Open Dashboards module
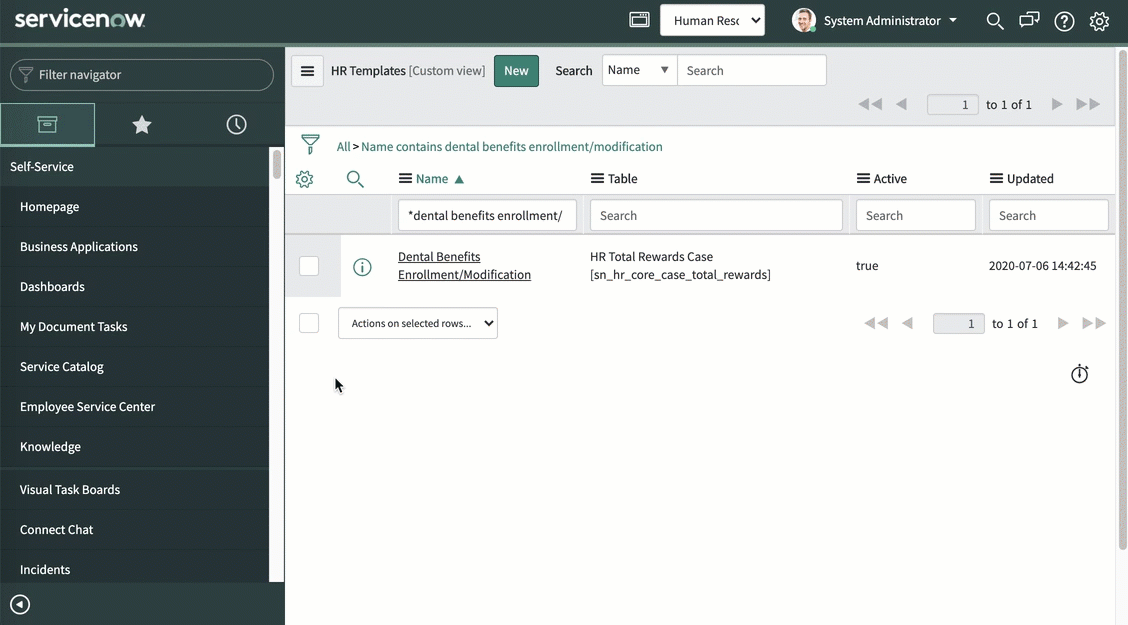 tap(52, 286)
